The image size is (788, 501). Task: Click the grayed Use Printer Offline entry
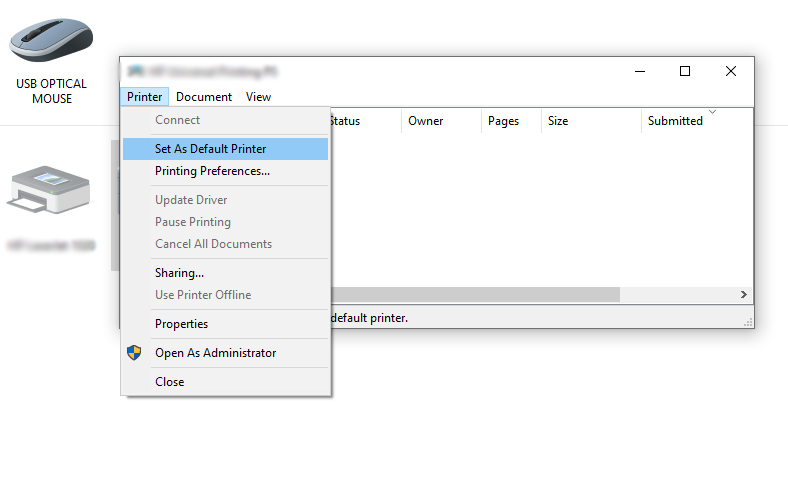point(225,295)
